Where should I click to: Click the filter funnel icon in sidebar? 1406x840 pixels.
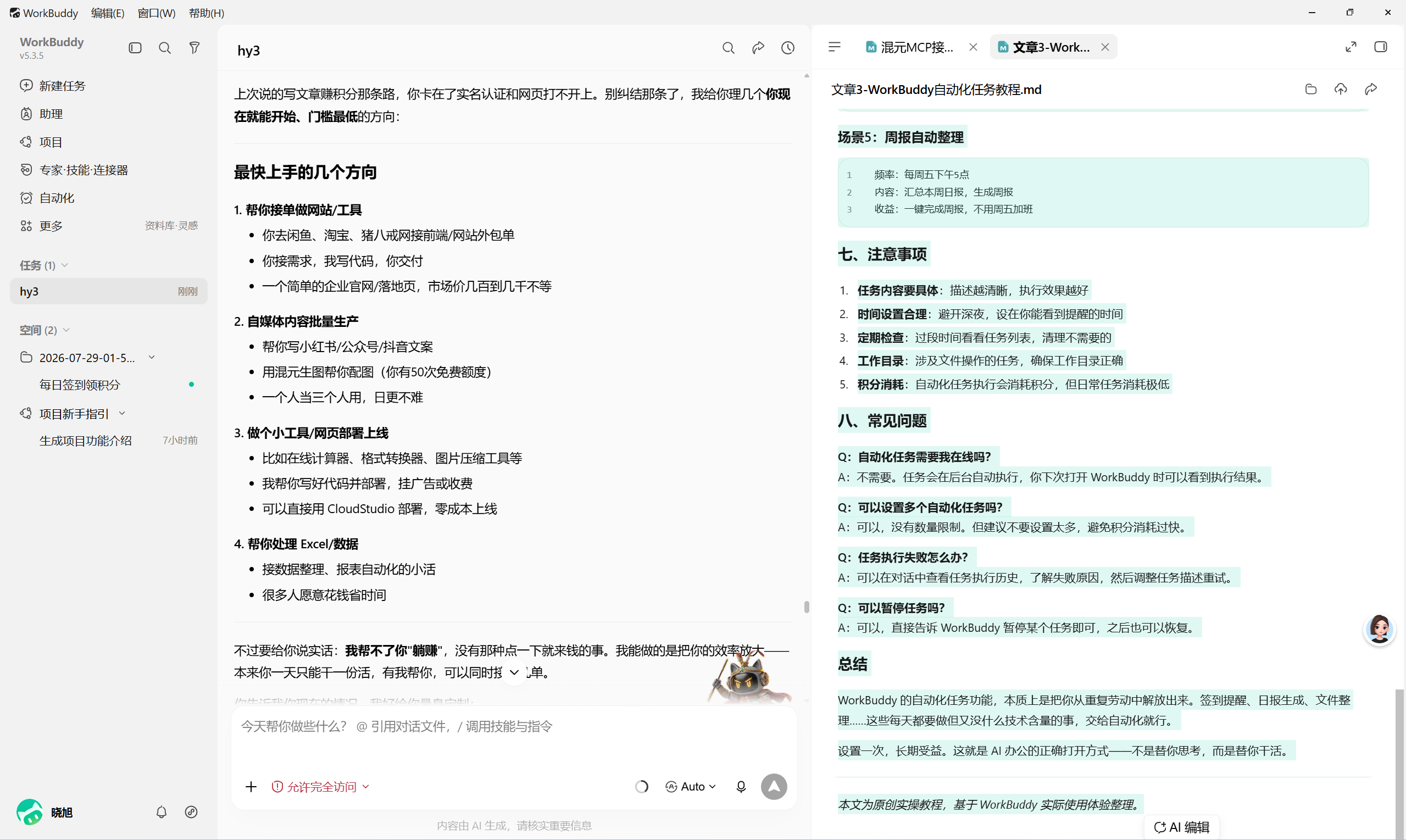(x=194, y=48)
